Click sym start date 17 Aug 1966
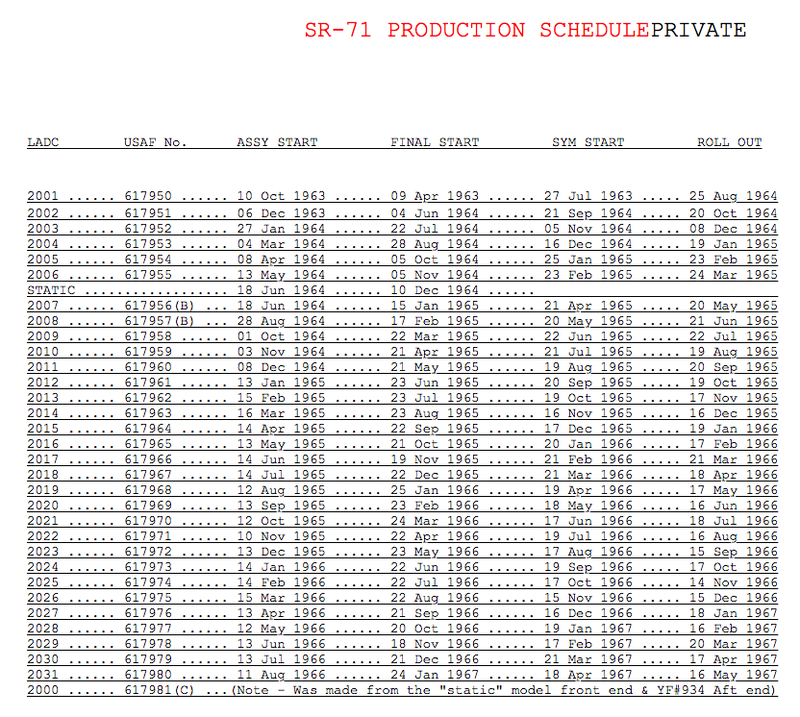Viewport: 800px width, 717px height. point(588,552)
